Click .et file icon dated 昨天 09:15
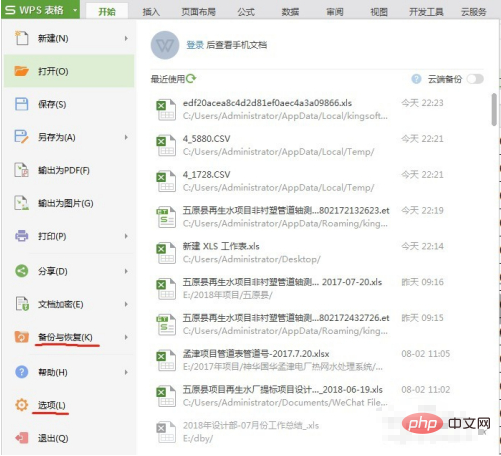Viewport: 501px width, 456px height. point(166,324)
